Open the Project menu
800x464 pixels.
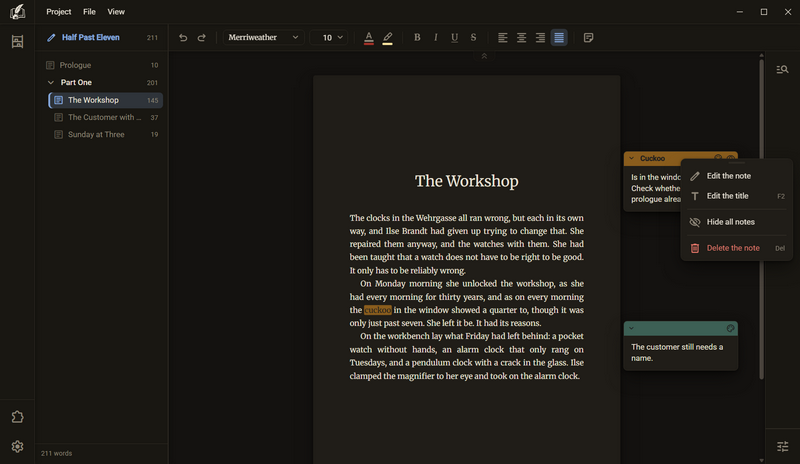(x=59, y=11)
